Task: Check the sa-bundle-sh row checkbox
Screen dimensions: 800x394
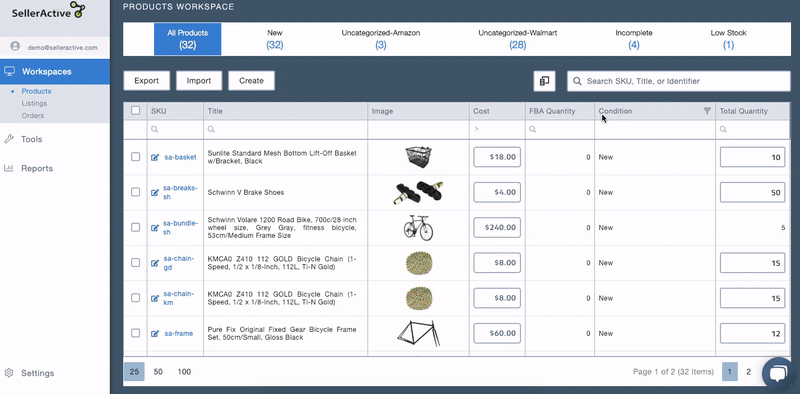Action: click(135, 227)
